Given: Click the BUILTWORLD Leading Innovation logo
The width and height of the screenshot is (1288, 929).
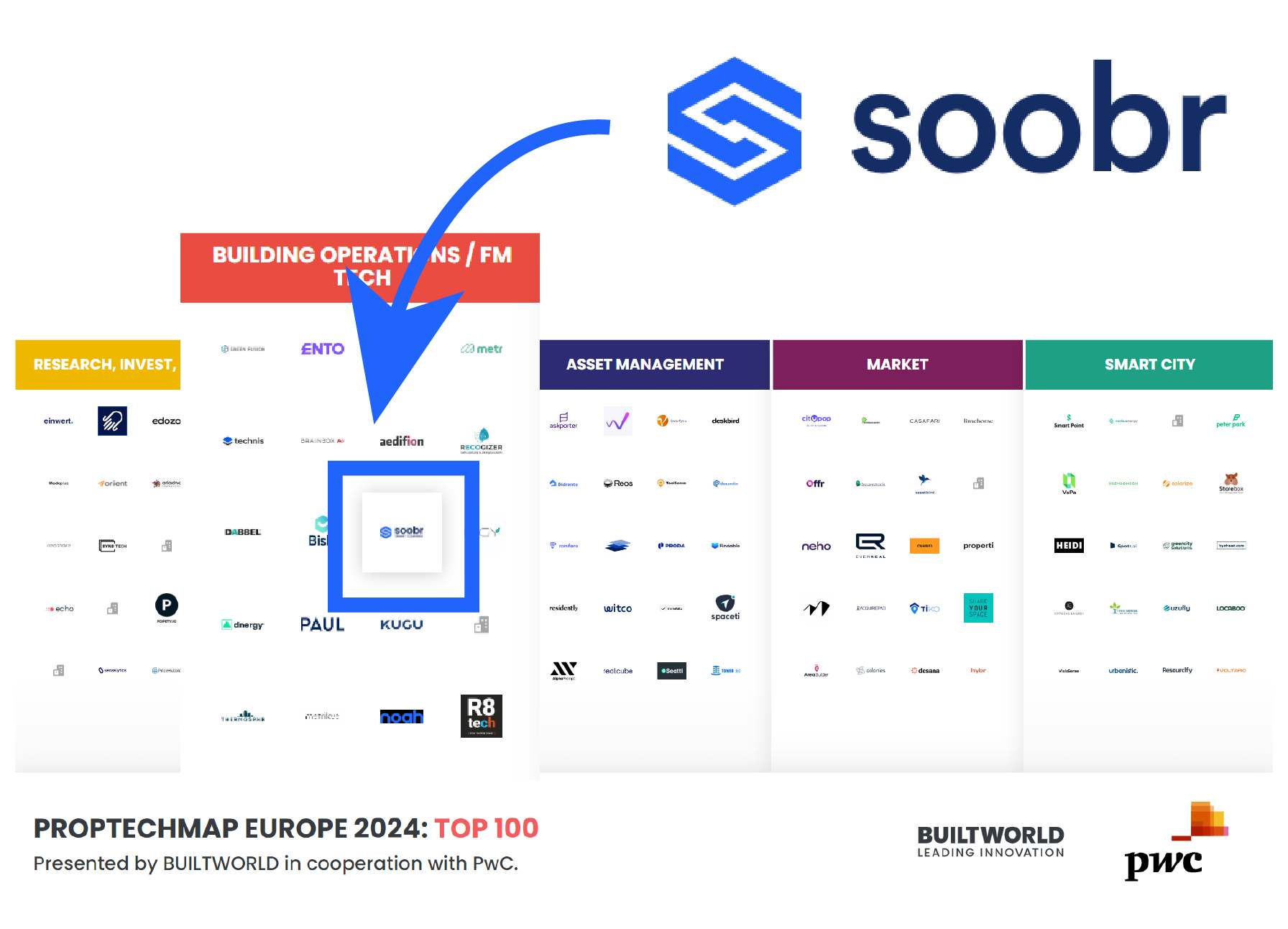Looking at the screenshot, I should point(990,842).
